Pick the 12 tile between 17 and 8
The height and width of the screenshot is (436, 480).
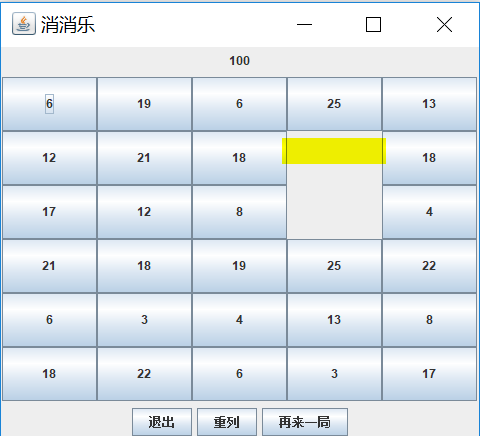pyautogui.click(x=144, y=212)
